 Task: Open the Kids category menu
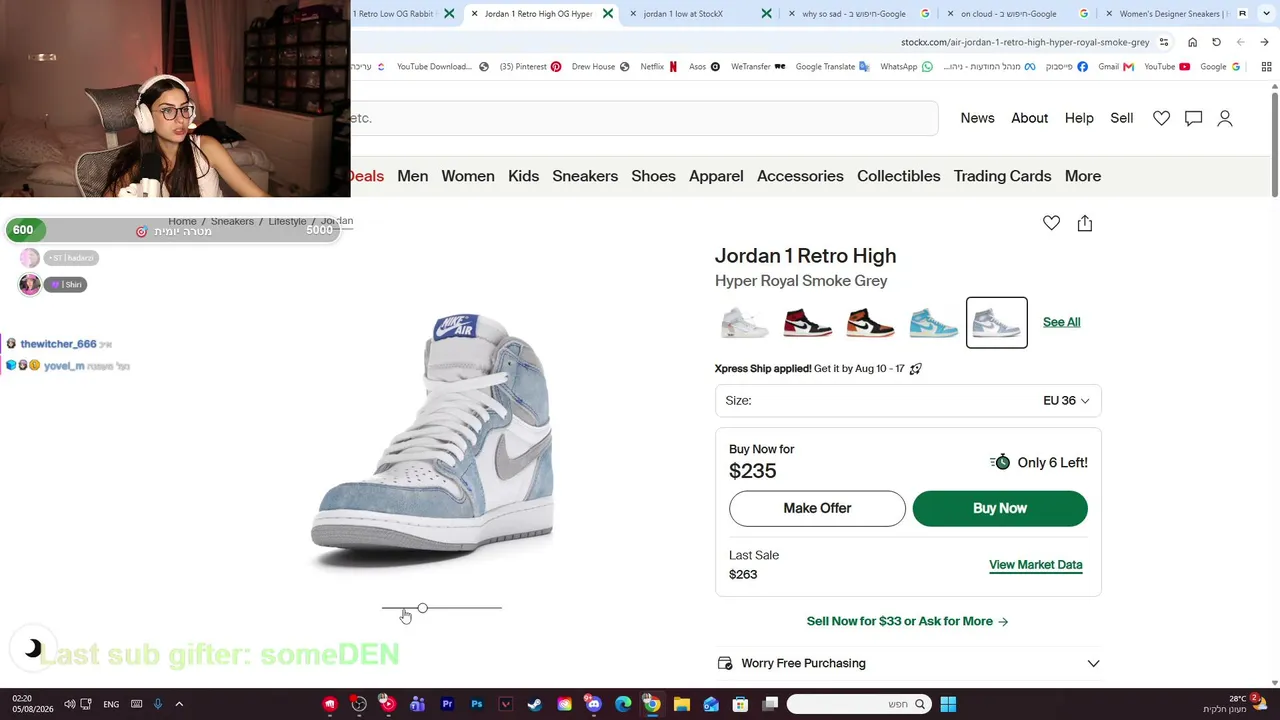point(523,176)
